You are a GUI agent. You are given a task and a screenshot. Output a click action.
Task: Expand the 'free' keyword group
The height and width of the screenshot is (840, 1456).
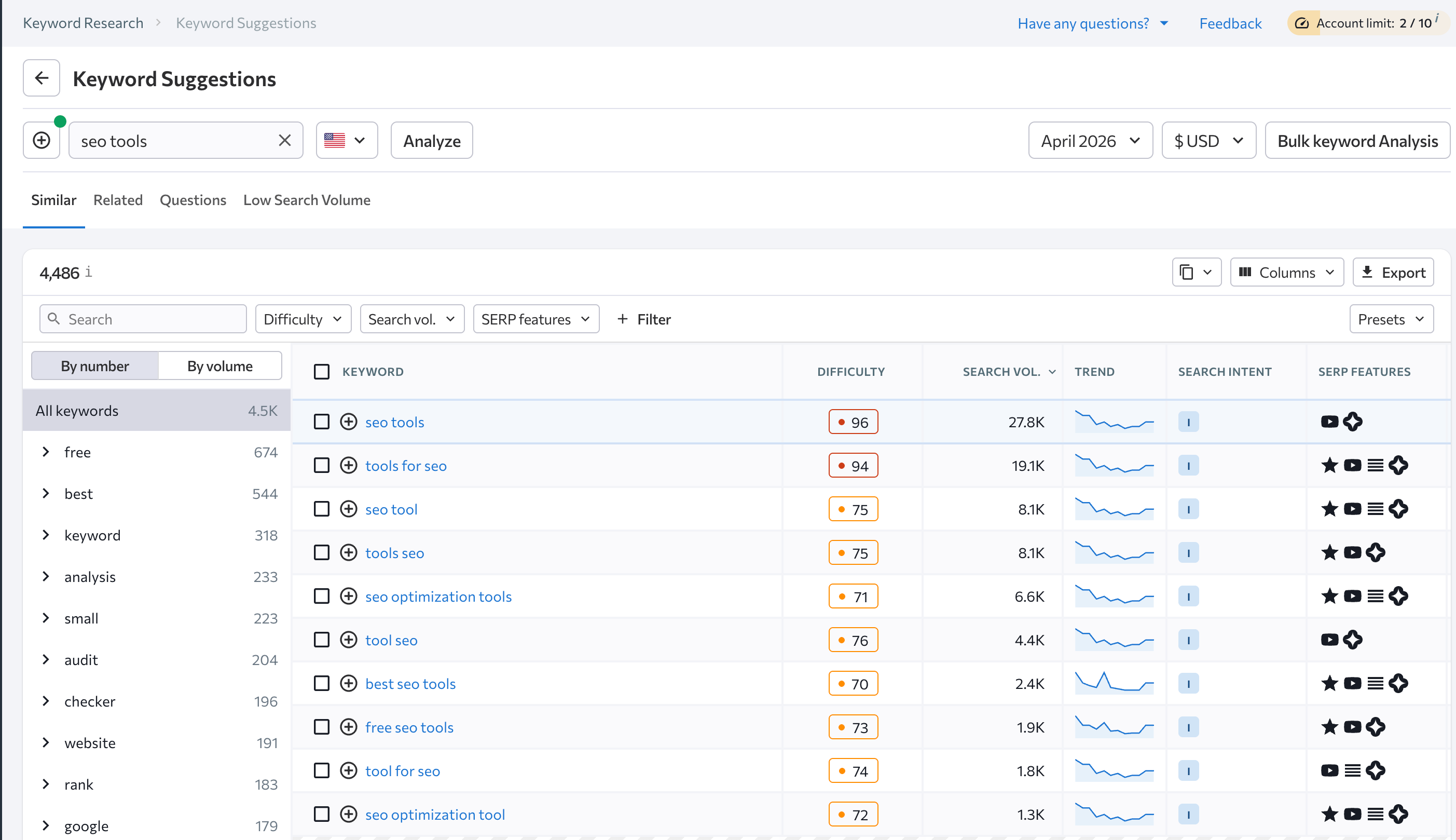[46, 452]
